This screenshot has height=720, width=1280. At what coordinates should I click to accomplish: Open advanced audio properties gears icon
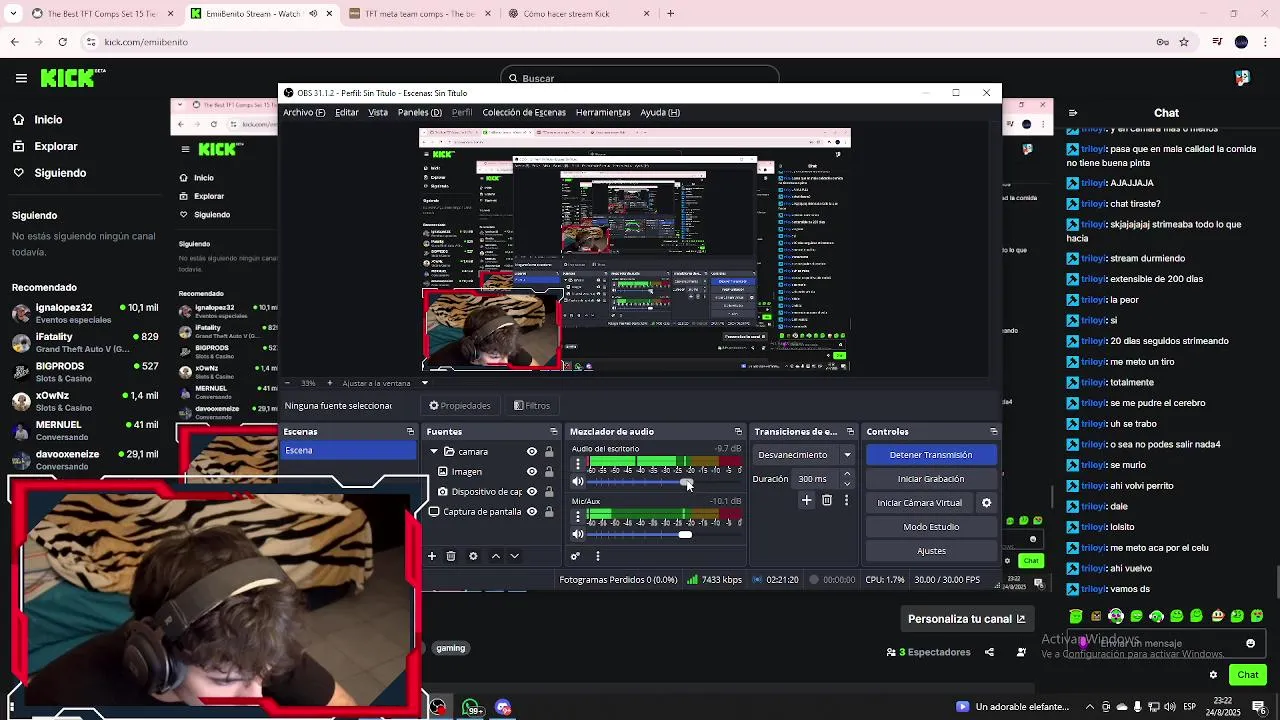click(575, 556)
